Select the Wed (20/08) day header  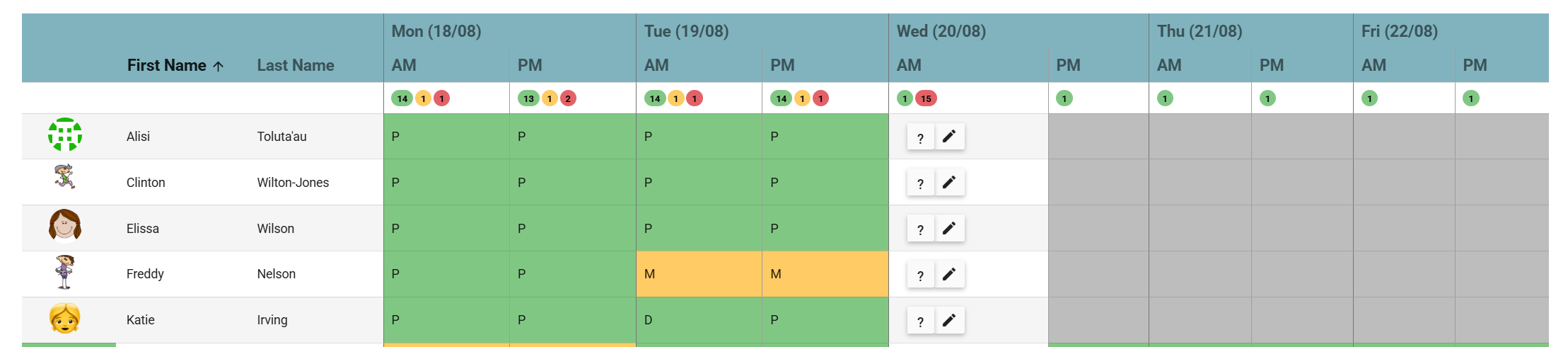pyautogui.click(x=941, y=31)
